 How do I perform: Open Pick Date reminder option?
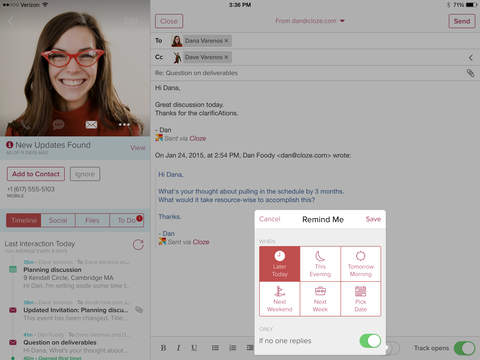[x=361, y=299]
